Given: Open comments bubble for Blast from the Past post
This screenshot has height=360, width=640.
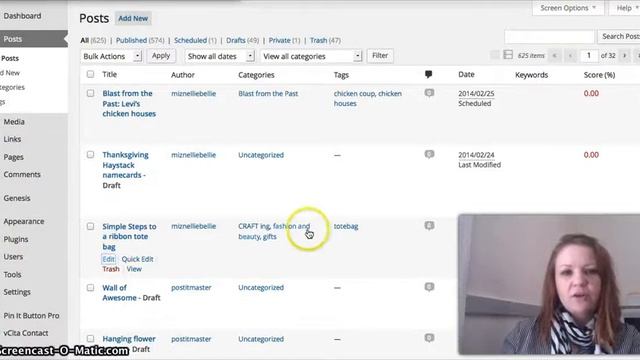Looking at the screenshot, I should click(429, 93).
